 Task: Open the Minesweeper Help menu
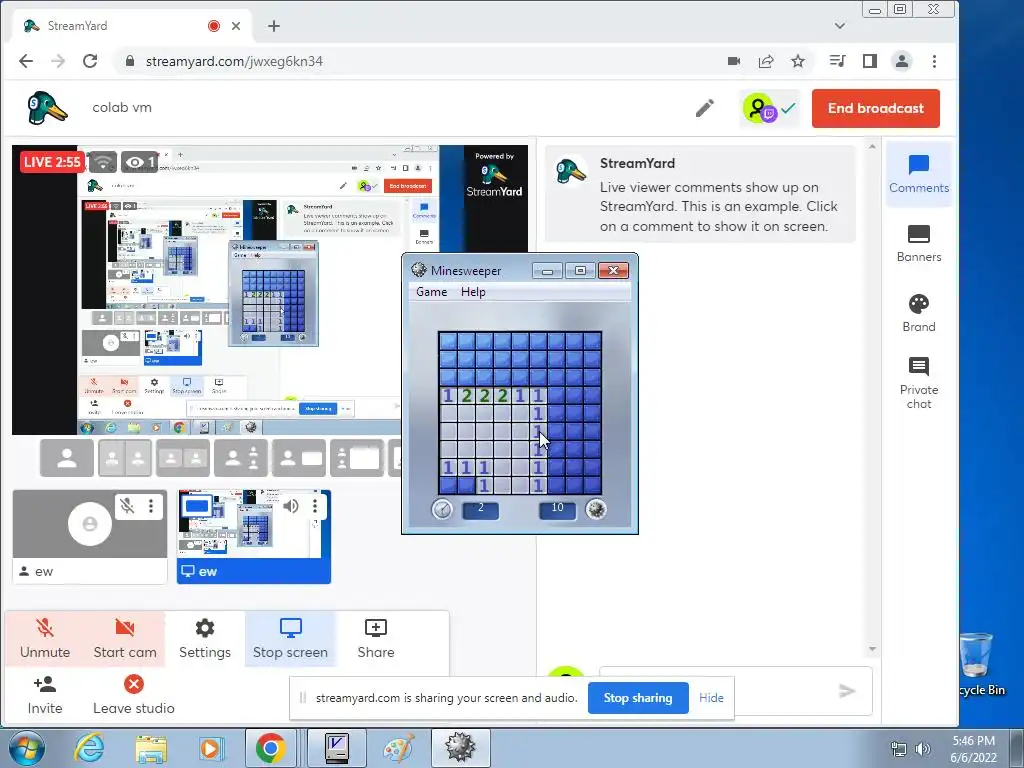(473, 292)
